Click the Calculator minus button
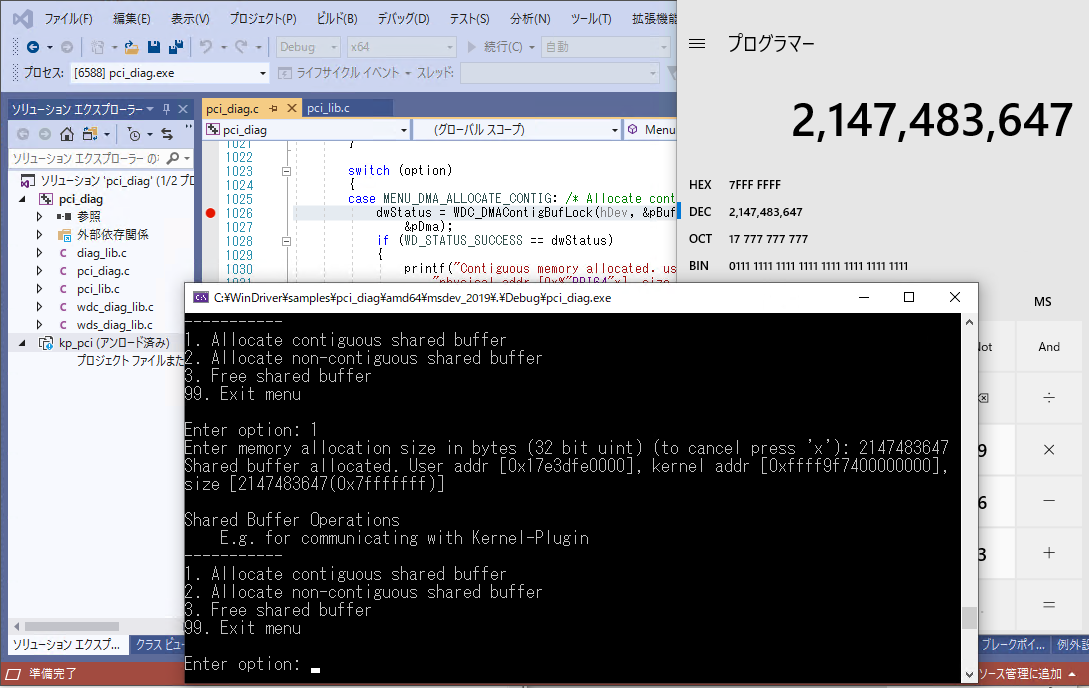The width and height of the screenshot is (1089, 688). (1049, 501)
